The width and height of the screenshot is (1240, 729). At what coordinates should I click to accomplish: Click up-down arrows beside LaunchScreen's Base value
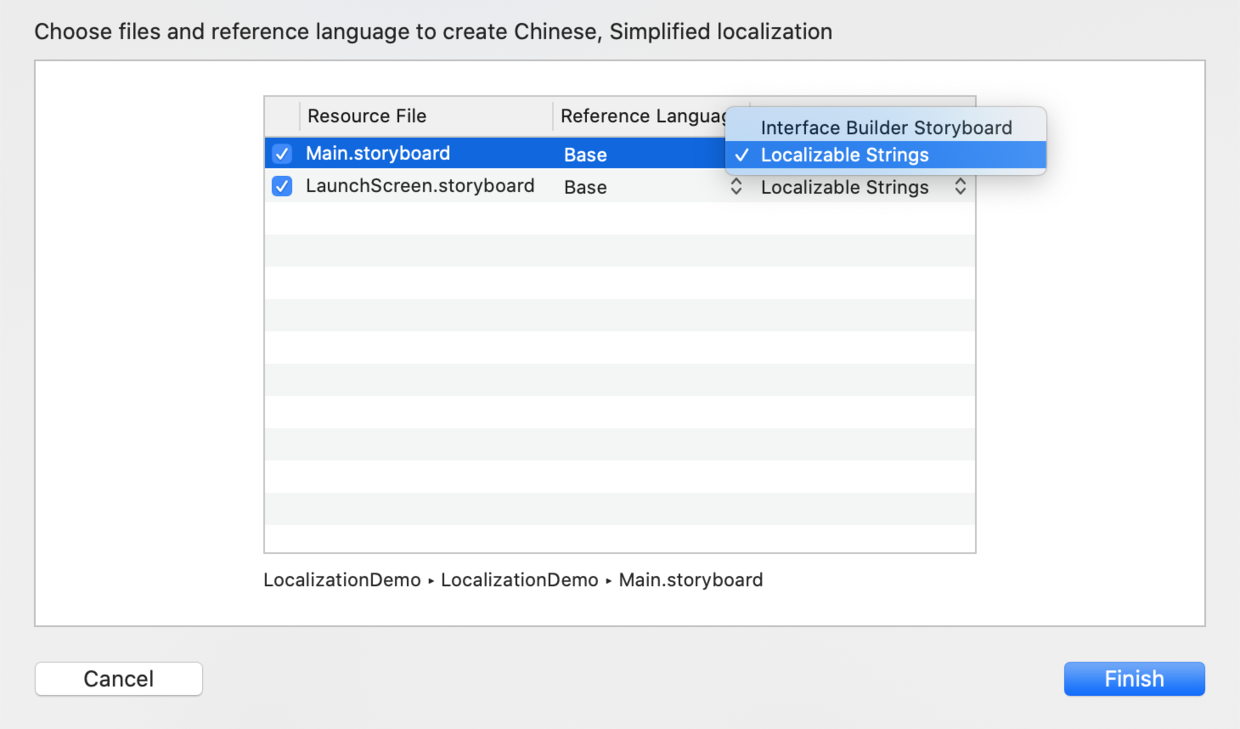(x=736, y=187)
